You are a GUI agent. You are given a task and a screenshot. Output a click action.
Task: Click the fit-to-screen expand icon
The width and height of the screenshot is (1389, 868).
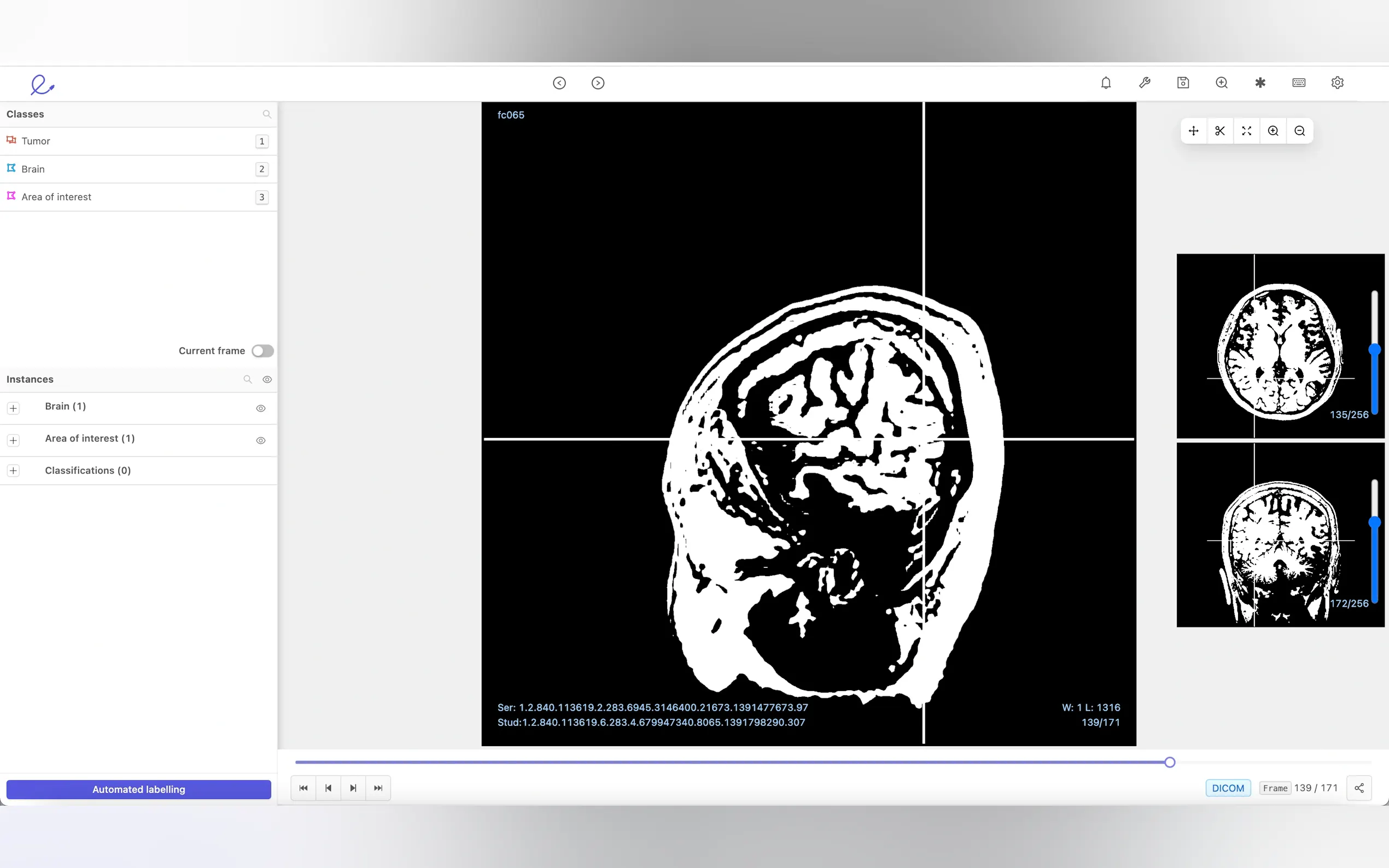coord(1246,131)
